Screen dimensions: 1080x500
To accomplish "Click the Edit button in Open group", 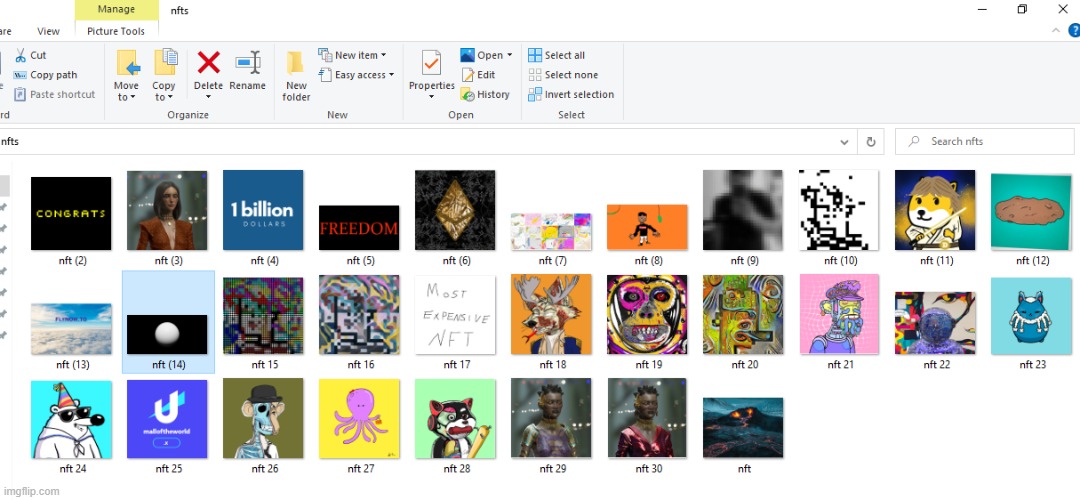I will coord(479,75).
